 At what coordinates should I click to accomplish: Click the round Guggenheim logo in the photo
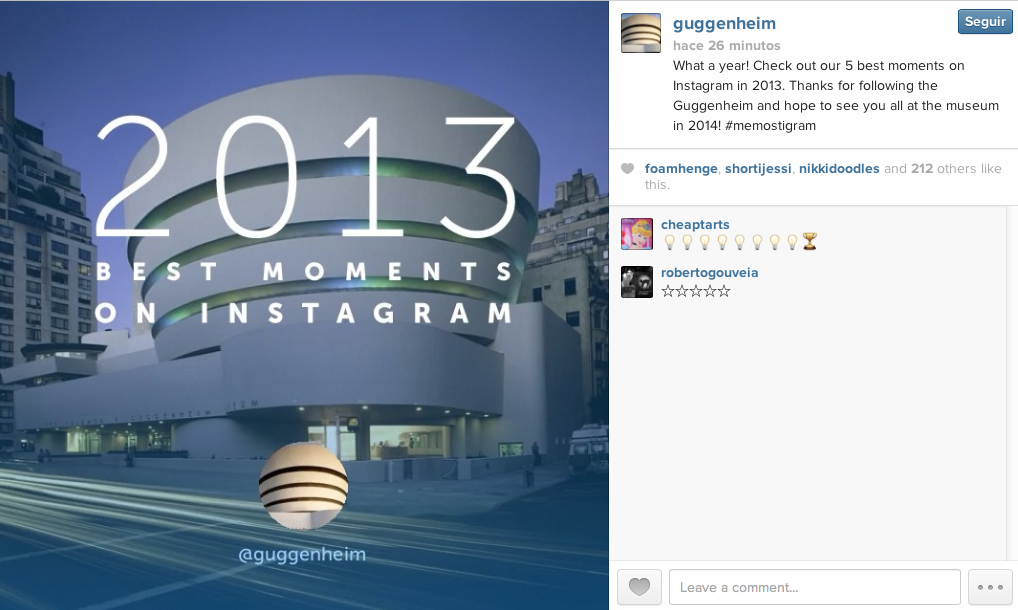(303, 486)
